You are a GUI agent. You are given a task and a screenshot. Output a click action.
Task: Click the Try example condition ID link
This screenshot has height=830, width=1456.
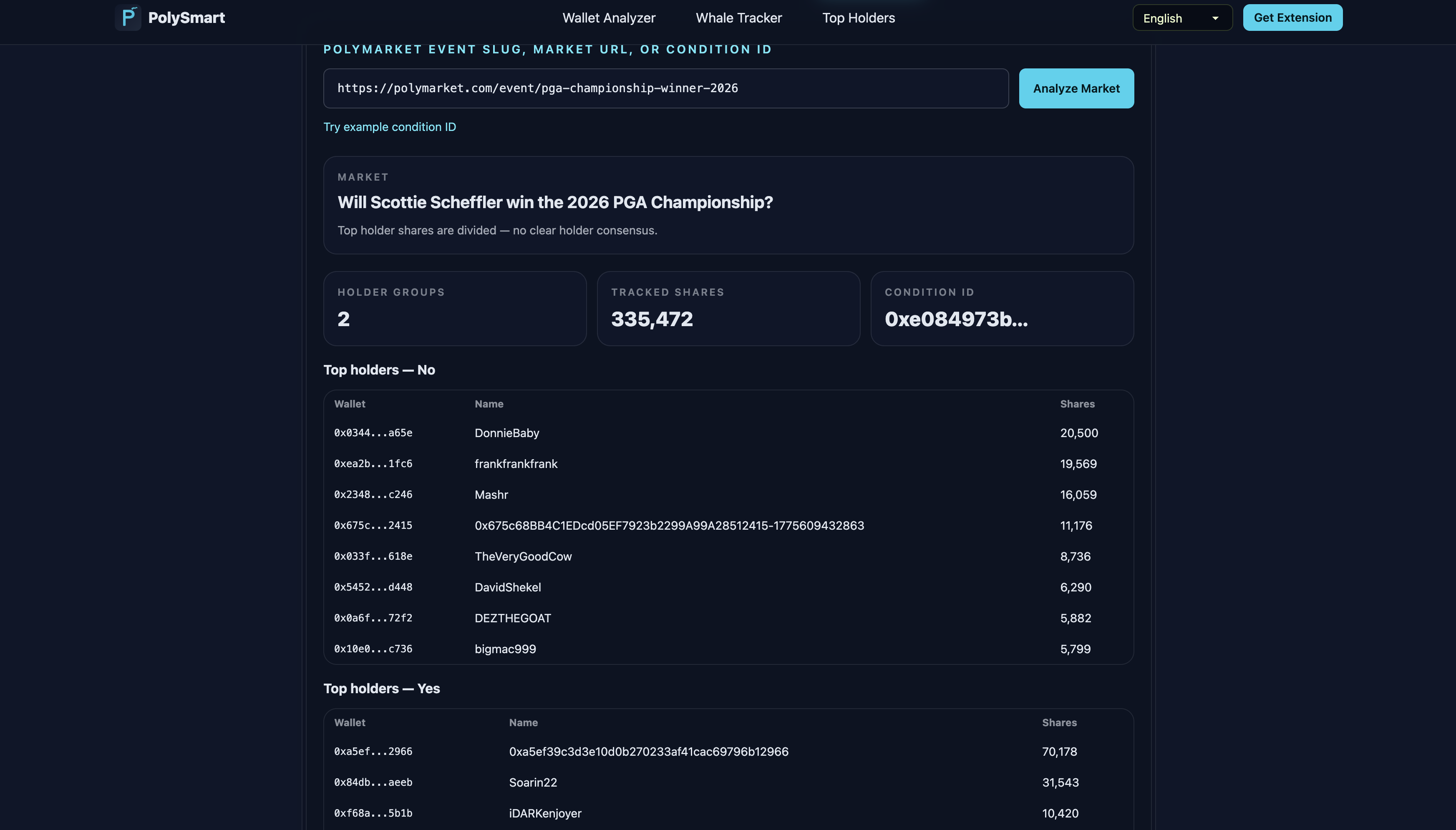(x=390, y=127)
